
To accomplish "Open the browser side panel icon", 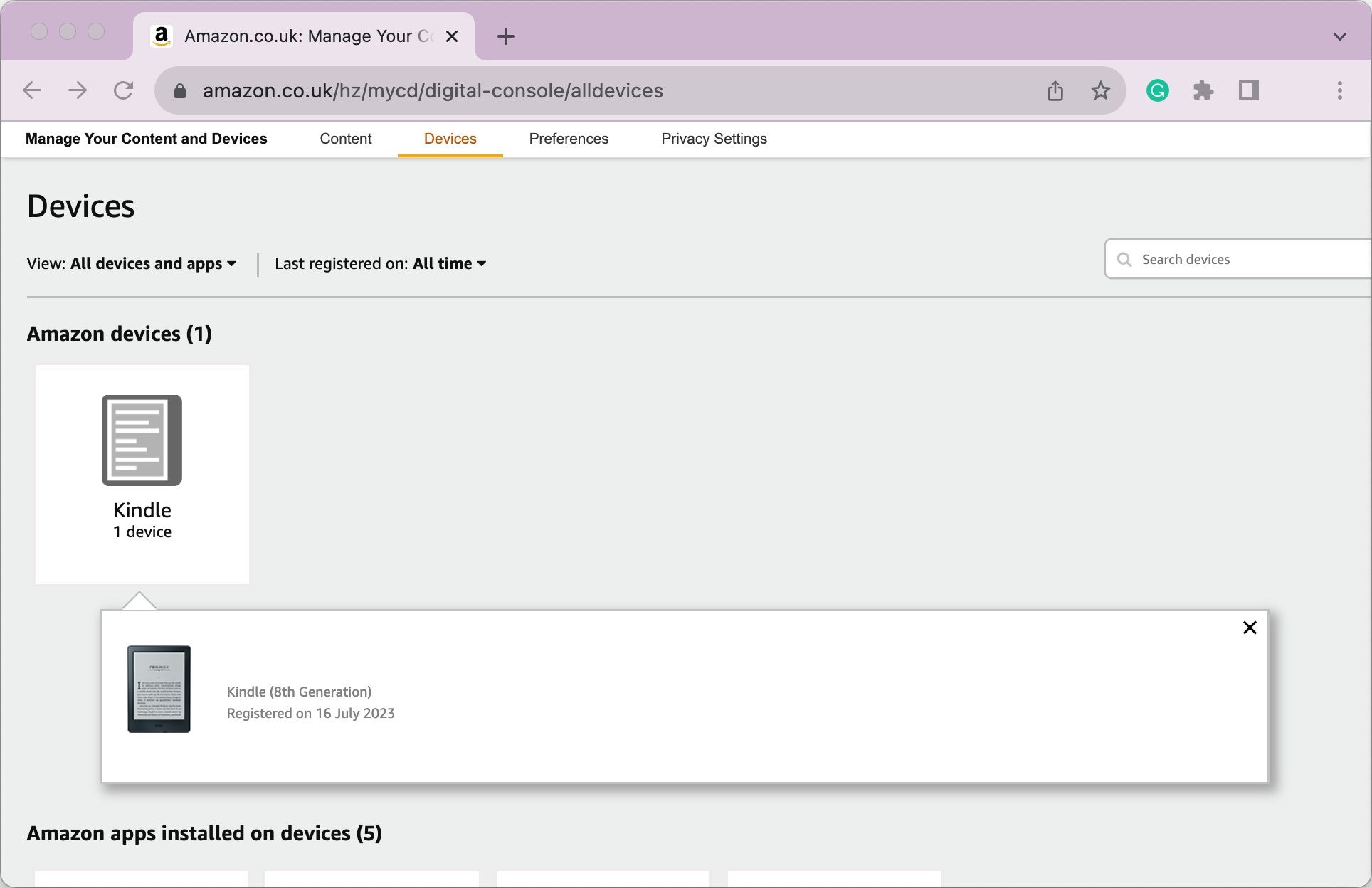I will pyautogui.click(x=1250, y=90).
